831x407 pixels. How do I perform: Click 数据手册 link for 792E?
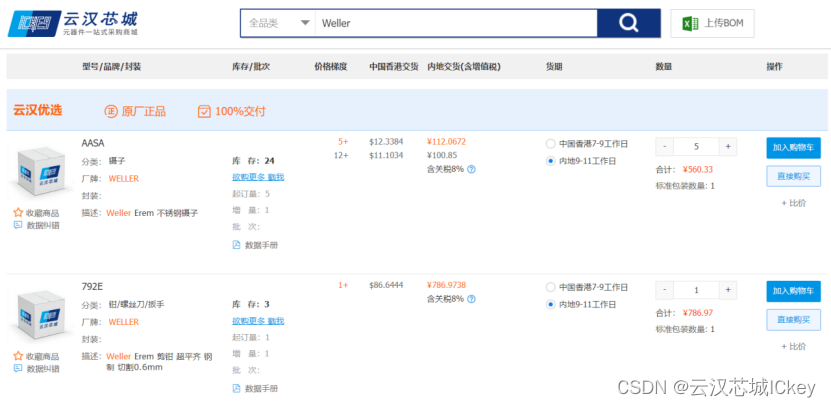(x=261, y=388)
